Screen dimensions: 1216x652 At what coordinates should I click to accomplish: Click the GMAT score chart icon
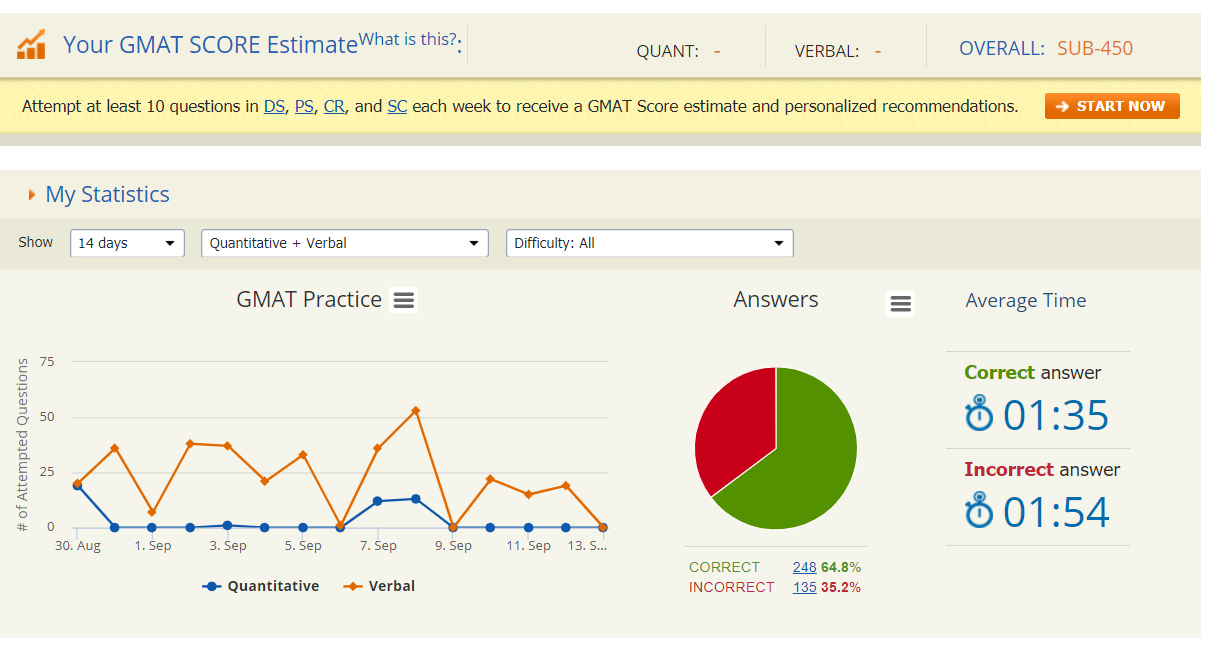(x=32, y=44)
